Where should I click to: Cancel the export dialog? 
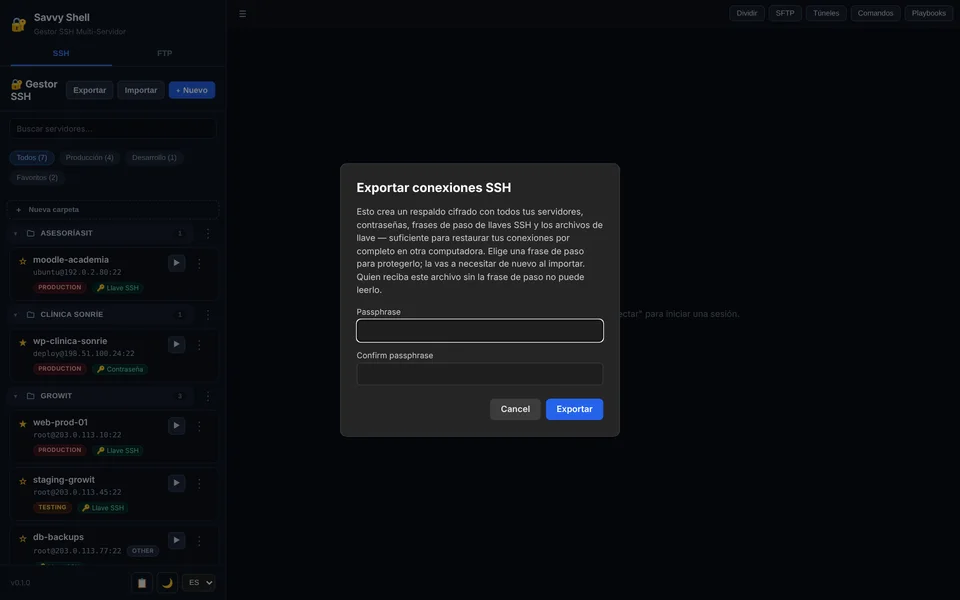point(515,409)
